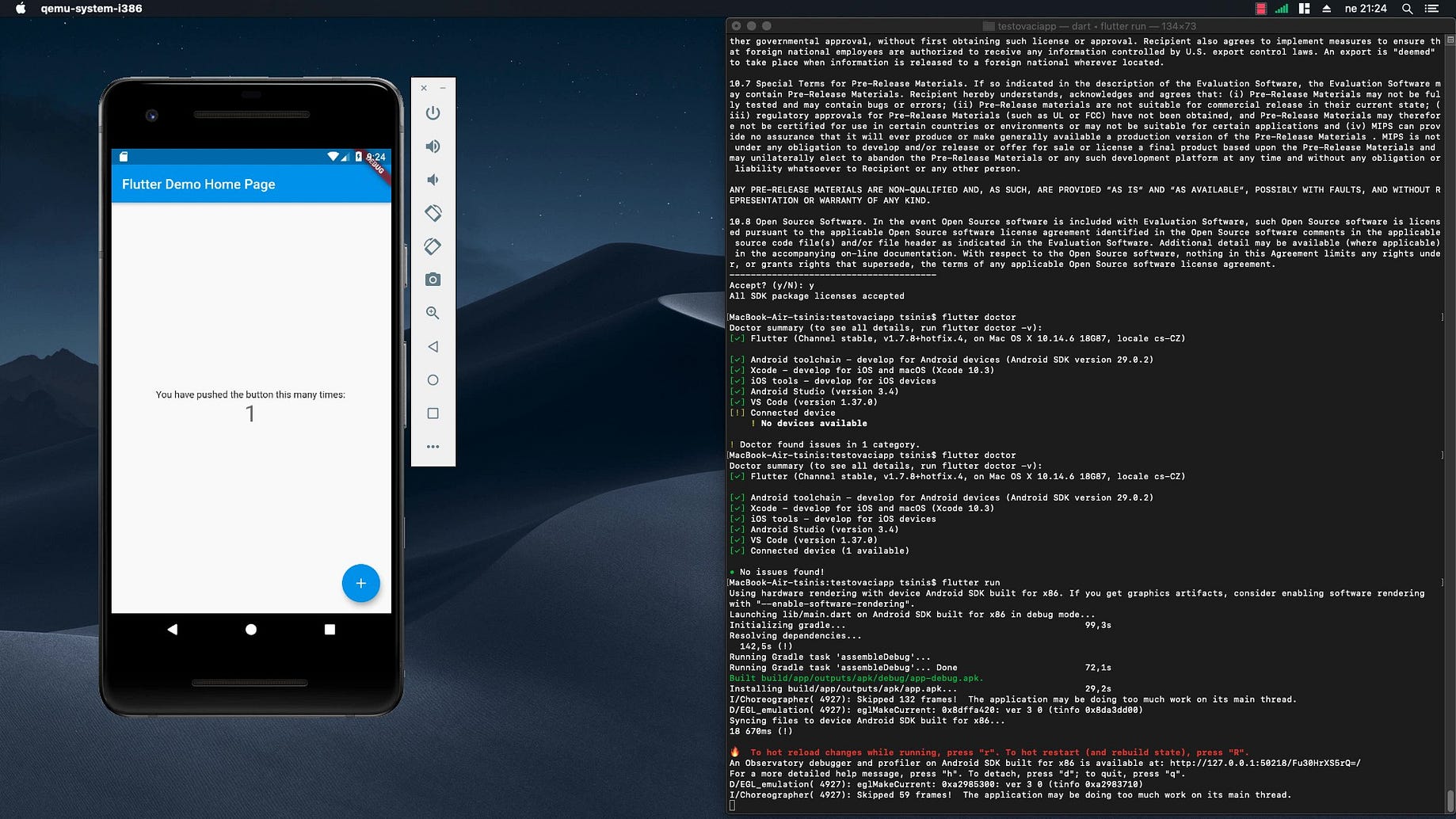This screenshot has width=1456, height=819.
Task: Click the emulator toolbar home circle icon
Action: pos(433,380)
